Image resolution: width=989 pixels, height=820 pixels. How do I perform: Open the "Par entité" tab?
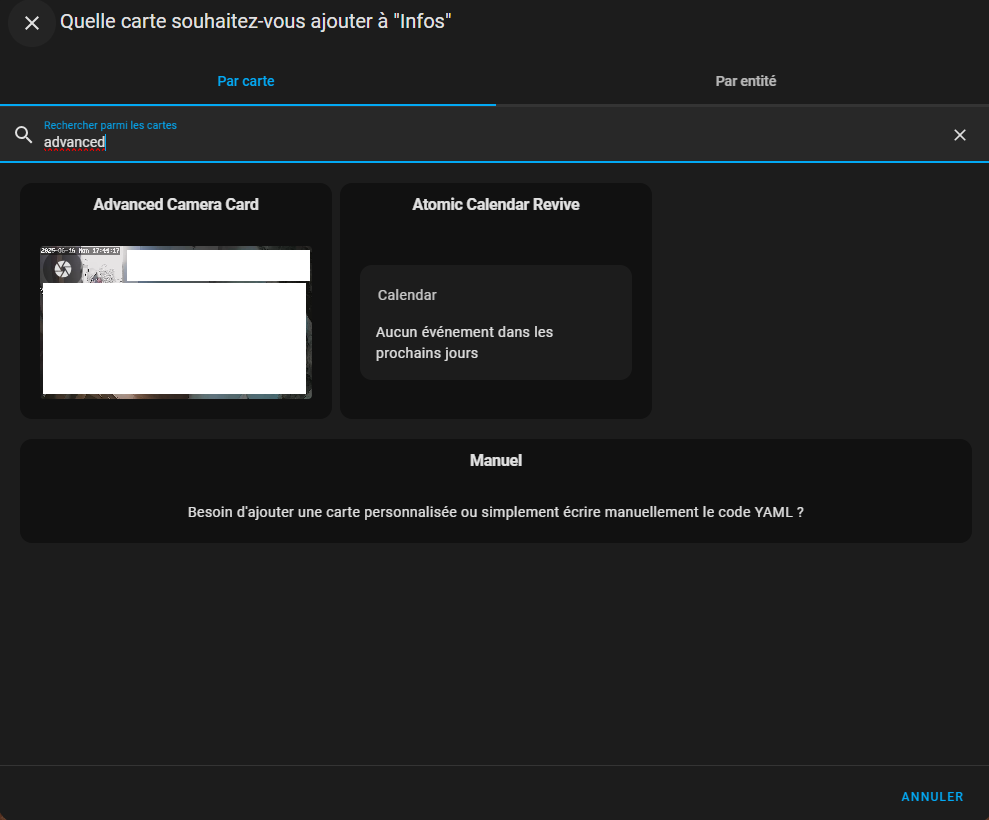[x=745, y=81]
